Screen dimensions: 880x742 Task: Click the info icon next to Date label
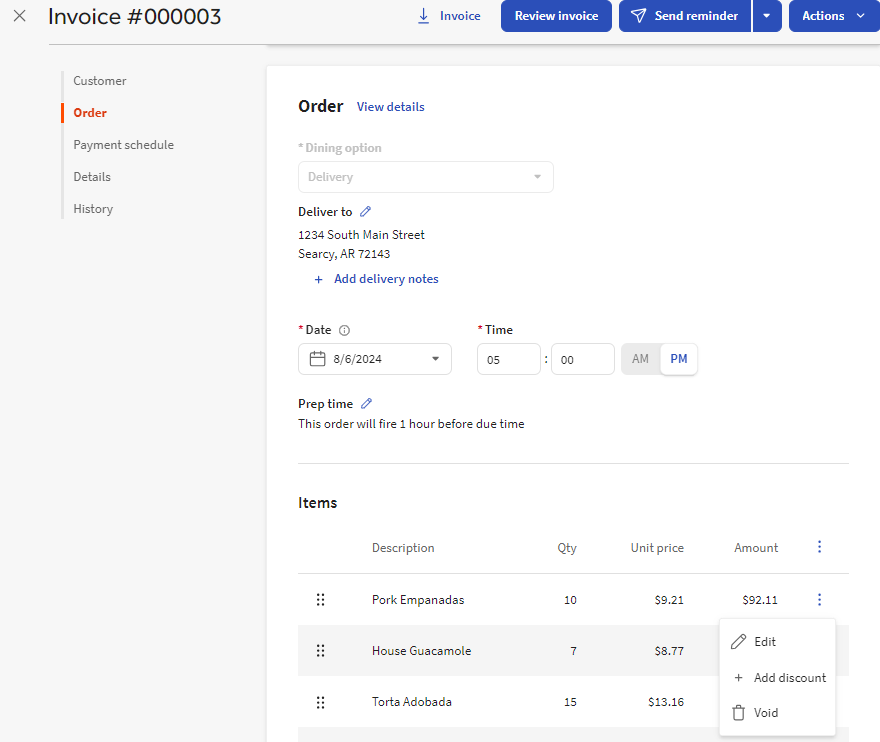(344, 330)
